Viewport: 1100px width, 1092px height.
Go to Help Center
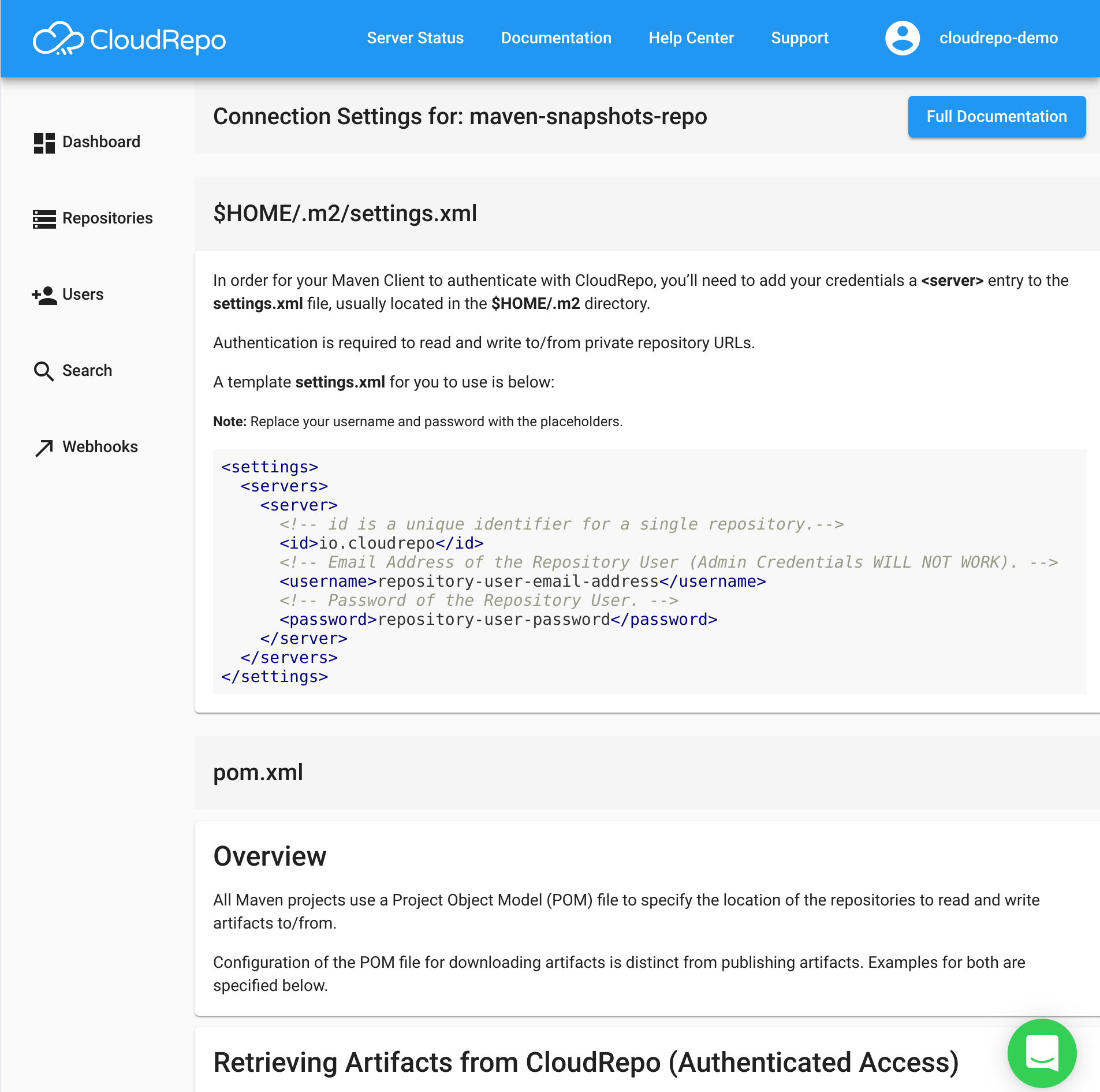691,38
